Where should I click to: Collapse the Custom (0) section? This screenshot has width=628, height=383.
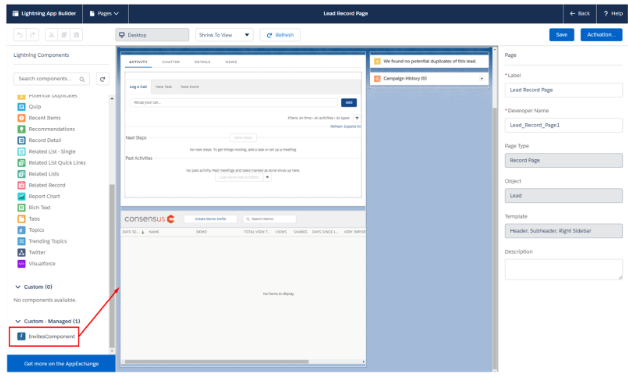(18, 287)
